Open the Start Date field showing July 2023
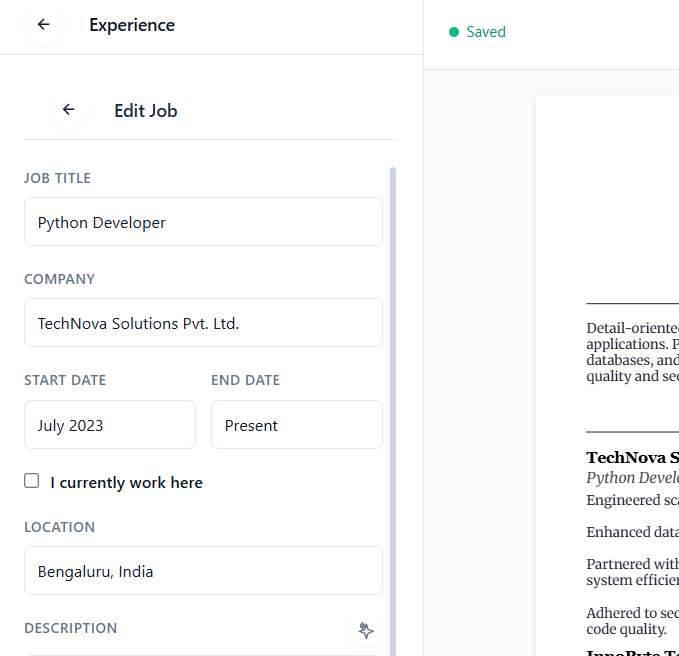 pos(110,425)
